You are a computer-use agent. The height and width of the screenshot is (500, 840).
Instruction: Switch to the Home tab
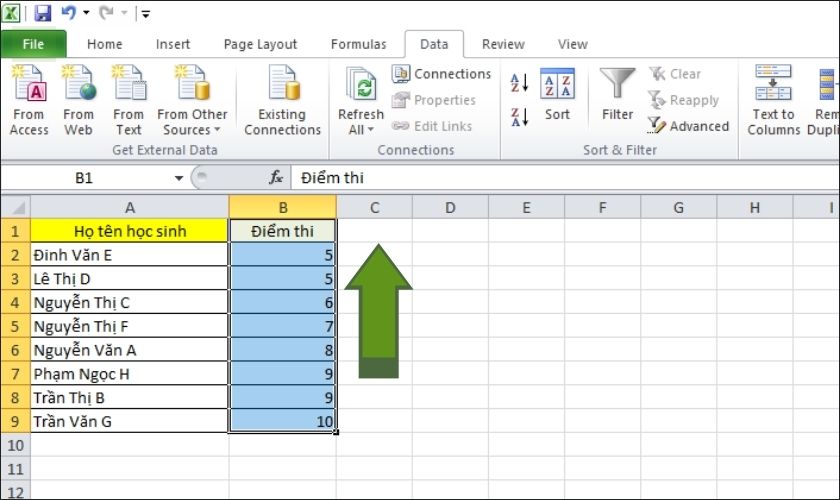click(104, 44)
